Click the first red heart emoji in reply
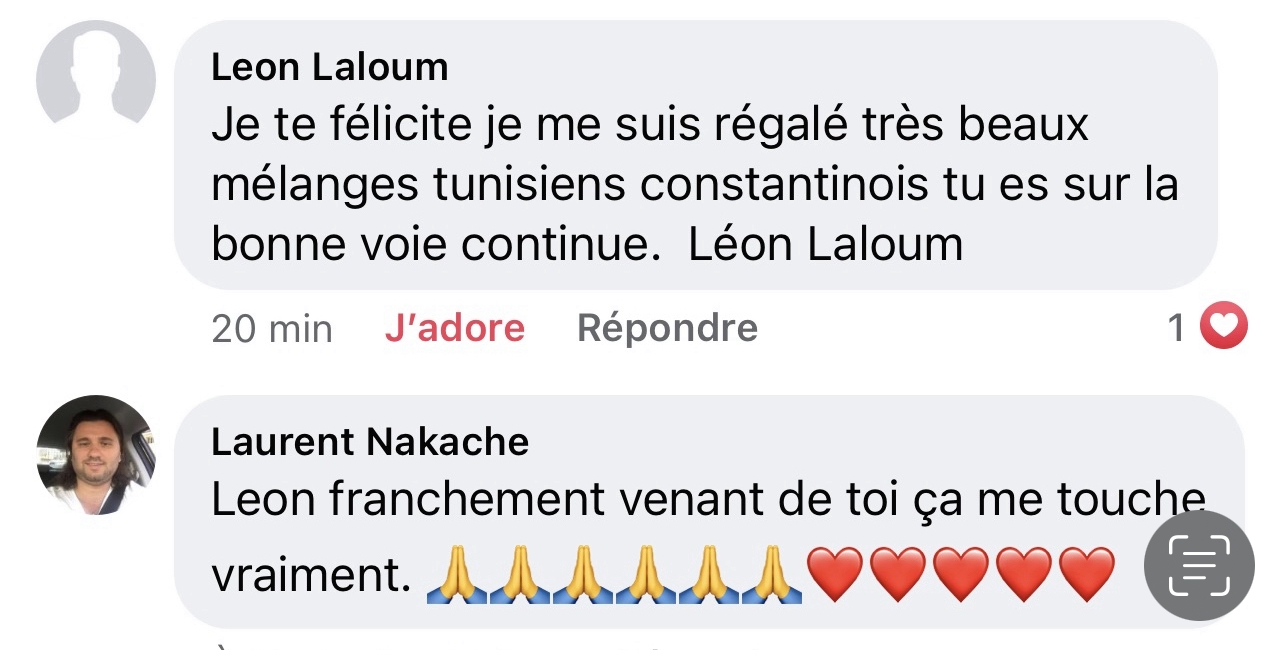The width and height of the screenshot is (1284, 660). [836, 575]
